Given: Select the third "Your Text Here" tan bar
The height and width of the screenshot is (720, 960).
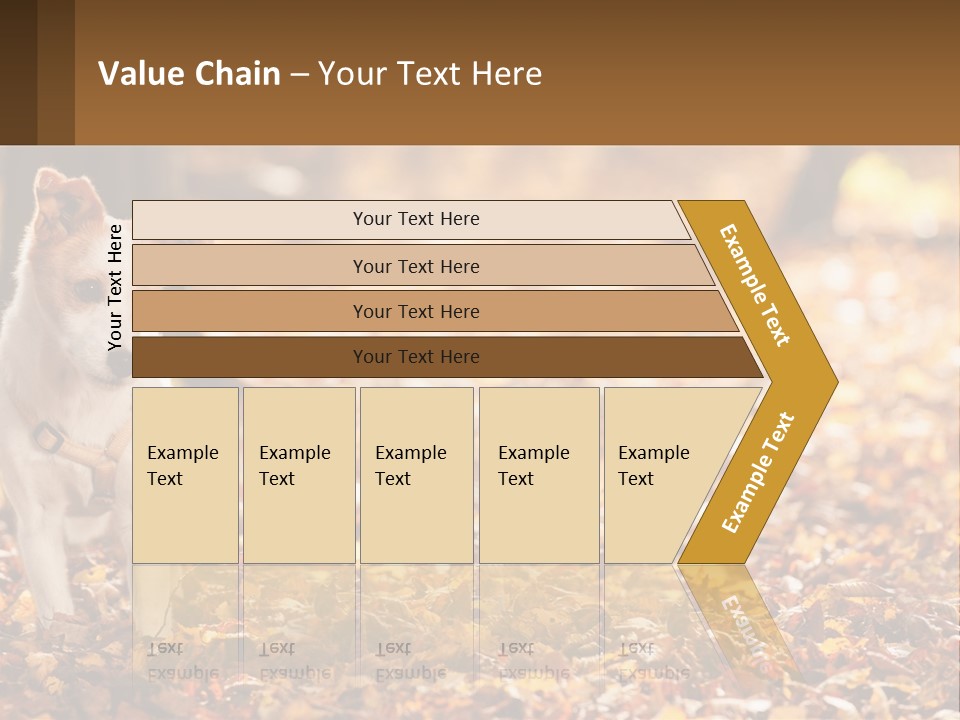Looking at the screenshot, I should (416, 311).
